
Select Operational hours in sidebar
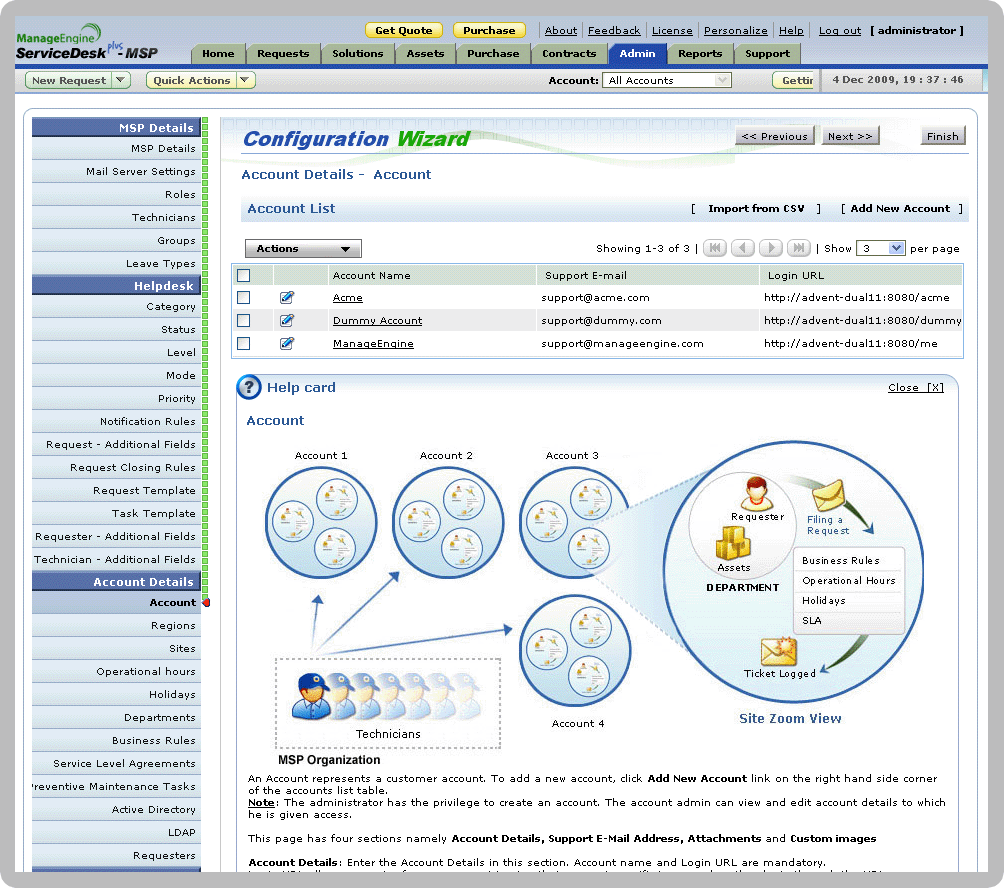point(117,672)
